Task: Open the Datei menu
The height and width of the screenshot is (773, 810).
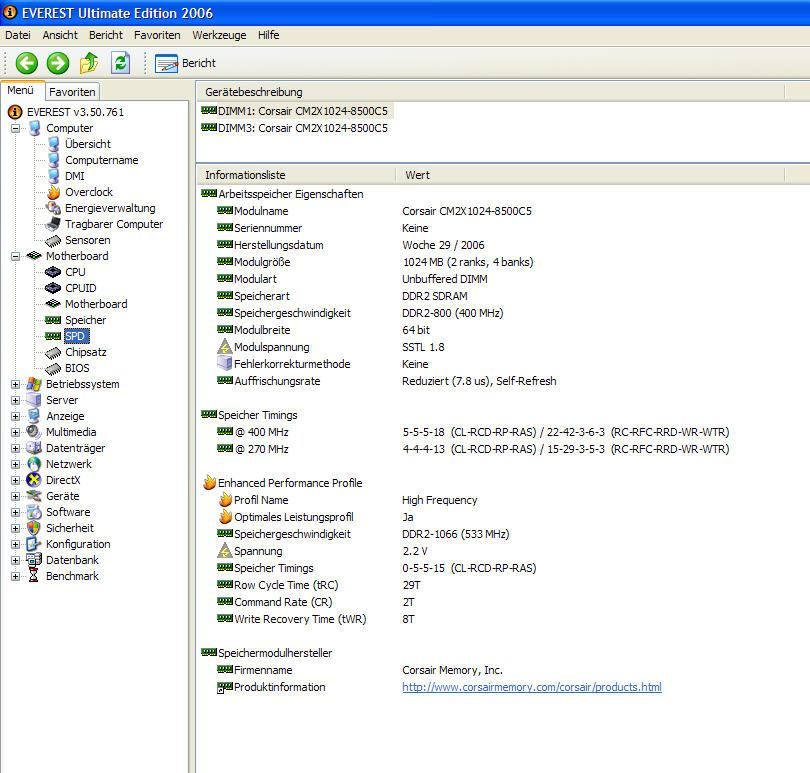Action: (18, 35)
